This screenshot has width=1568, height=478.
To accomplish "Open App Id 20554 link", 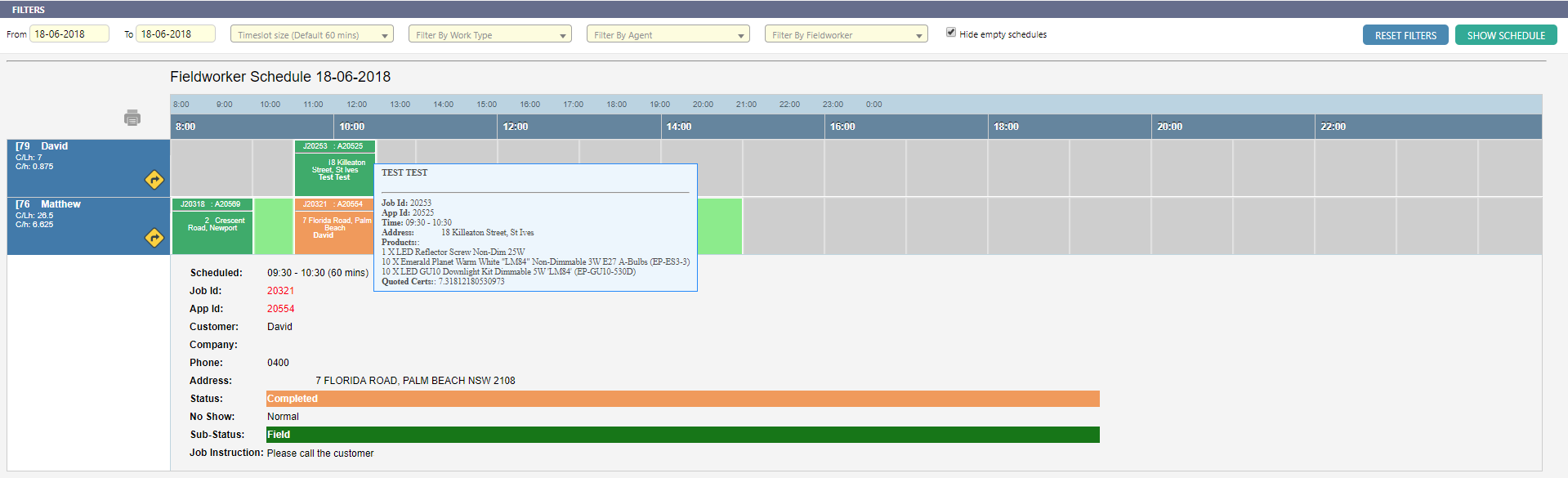I will [x=280, y=309].
